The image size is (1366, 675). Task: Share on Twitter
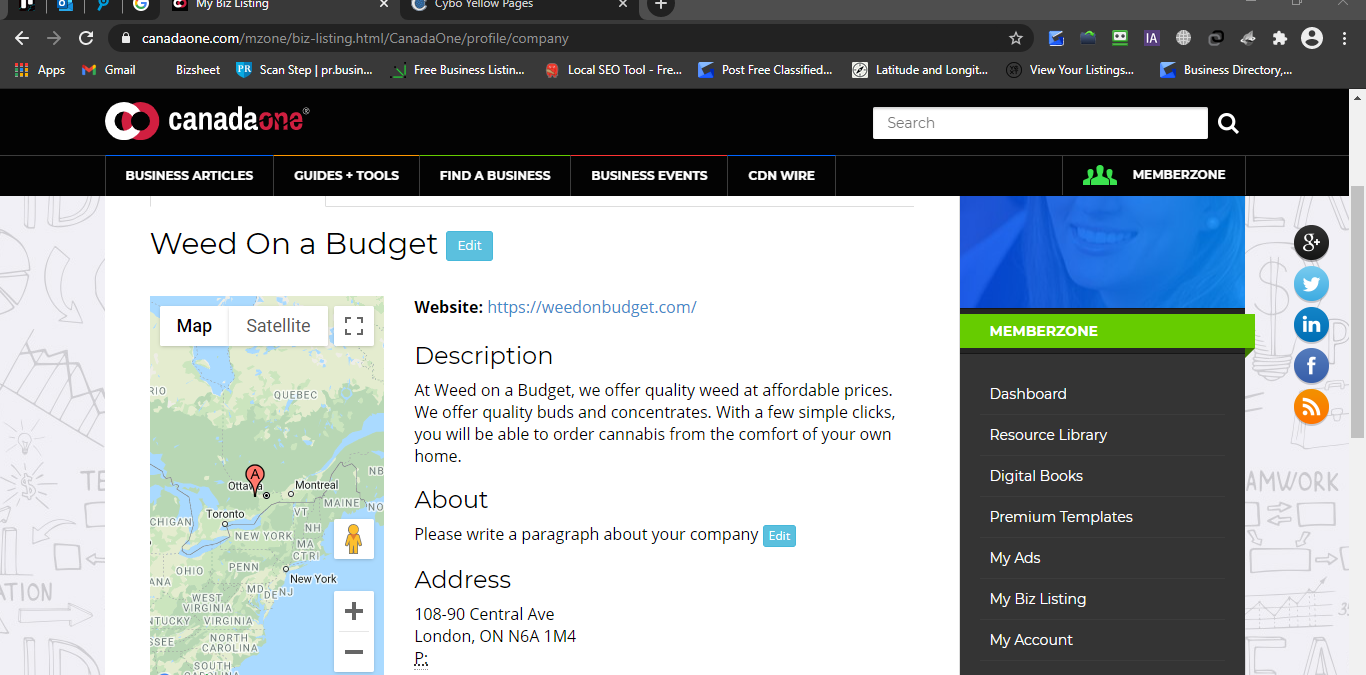pyautogui.click(x=1311, y=284)
